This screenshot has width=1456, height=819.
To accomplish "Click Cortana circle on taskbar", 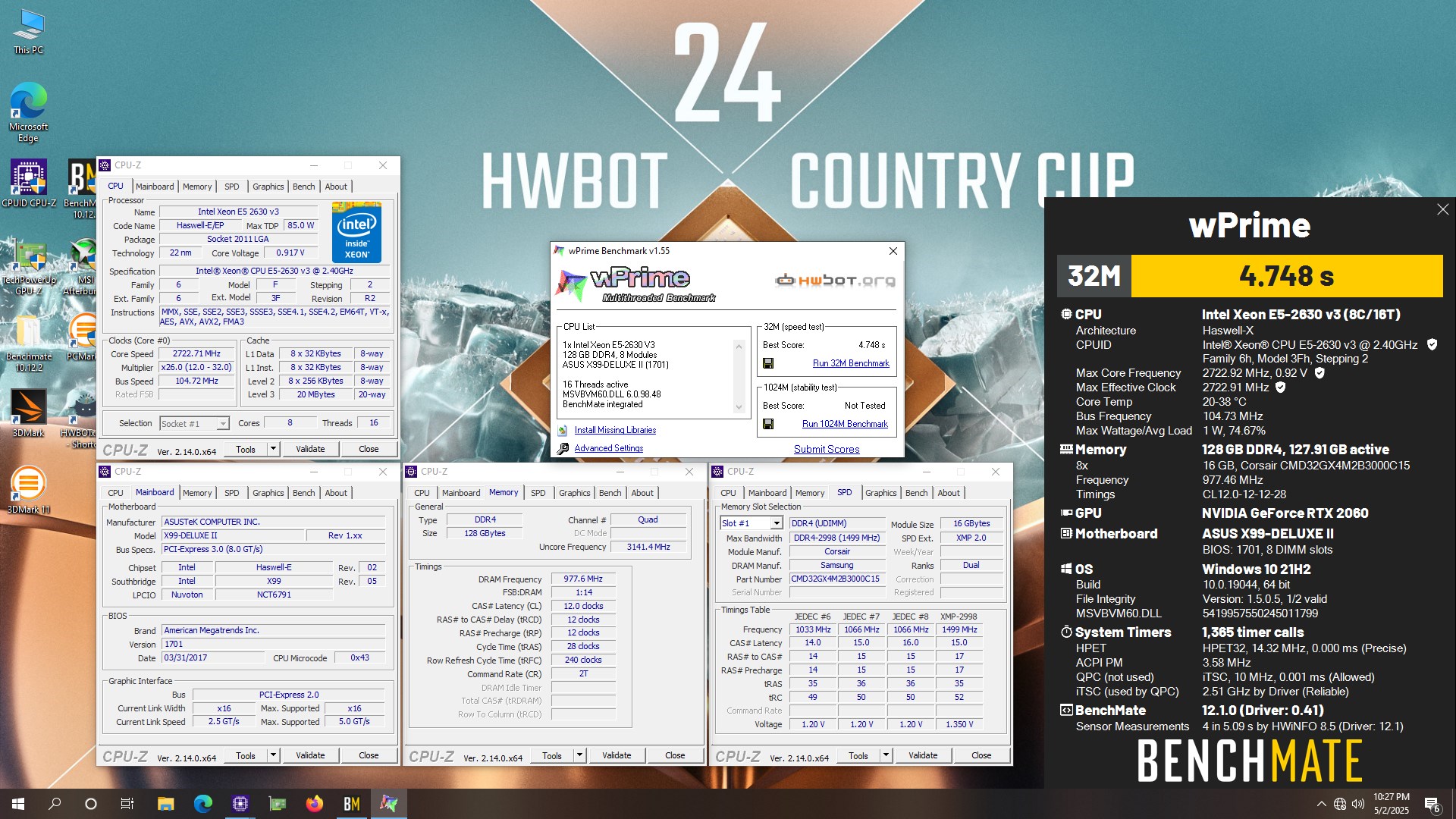I will pos(91,804).
